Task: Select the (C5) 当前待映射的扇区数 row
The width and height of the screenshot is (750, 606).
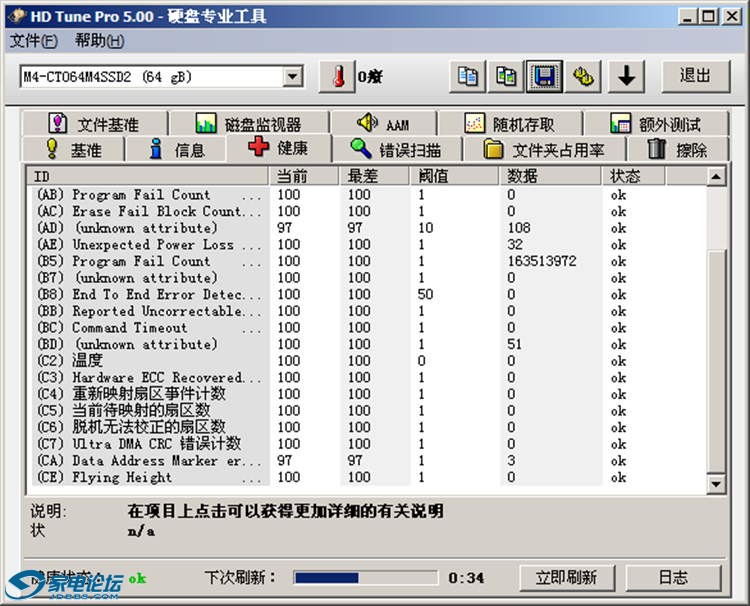Action: [366, 411]
